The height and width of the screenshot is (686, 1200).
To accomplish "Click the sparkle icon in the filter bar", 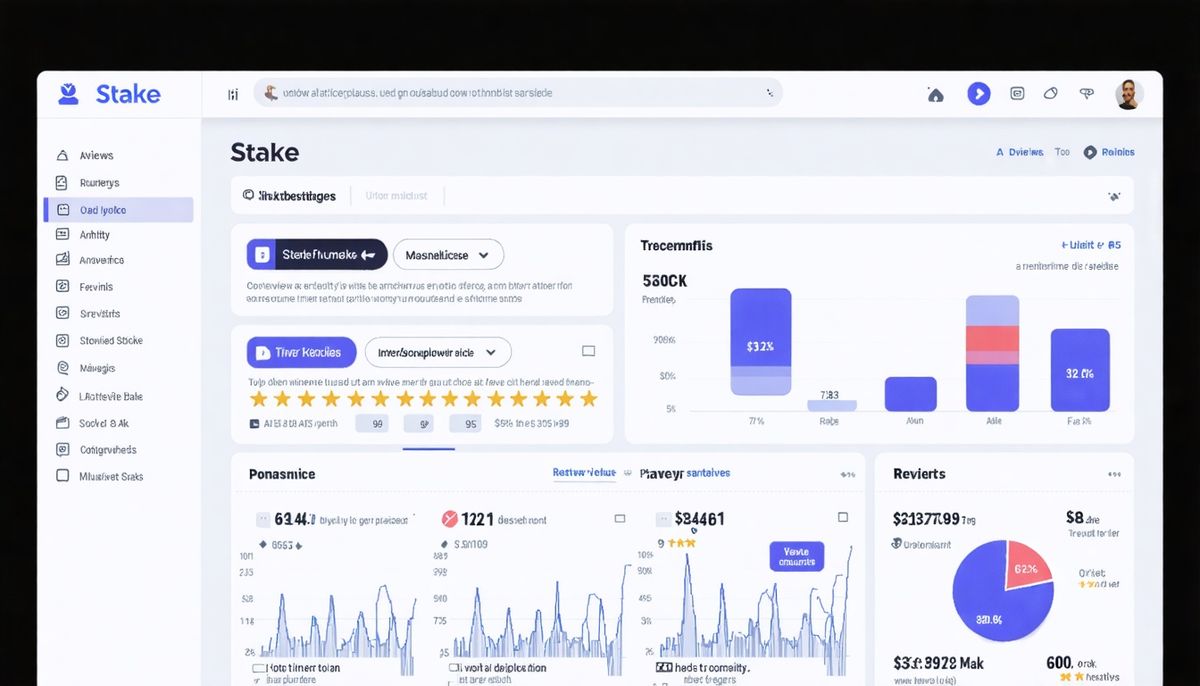I will coord(1114,197).
